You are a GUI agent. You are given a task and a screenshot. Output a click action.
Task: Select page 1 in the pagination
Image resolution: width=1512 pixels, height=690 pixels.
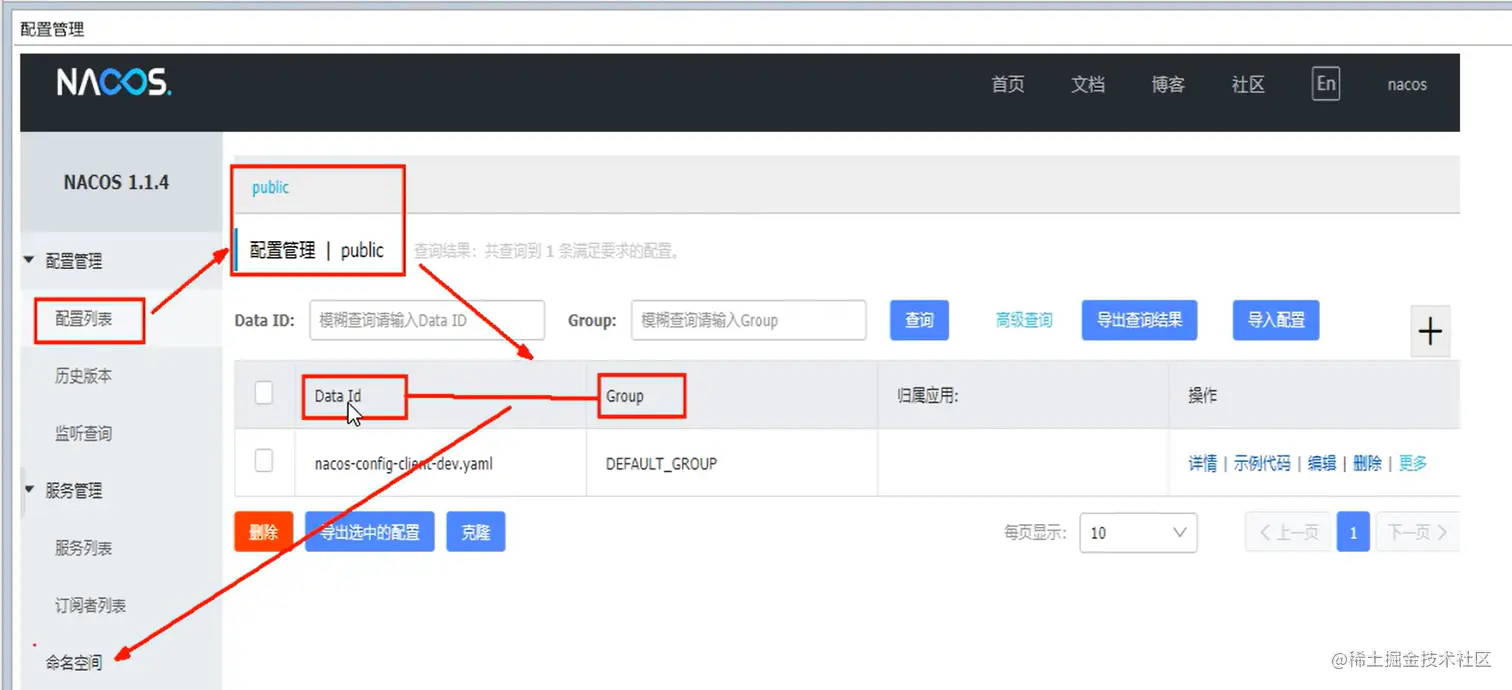pyautogui.click(x=1353, y=532)
